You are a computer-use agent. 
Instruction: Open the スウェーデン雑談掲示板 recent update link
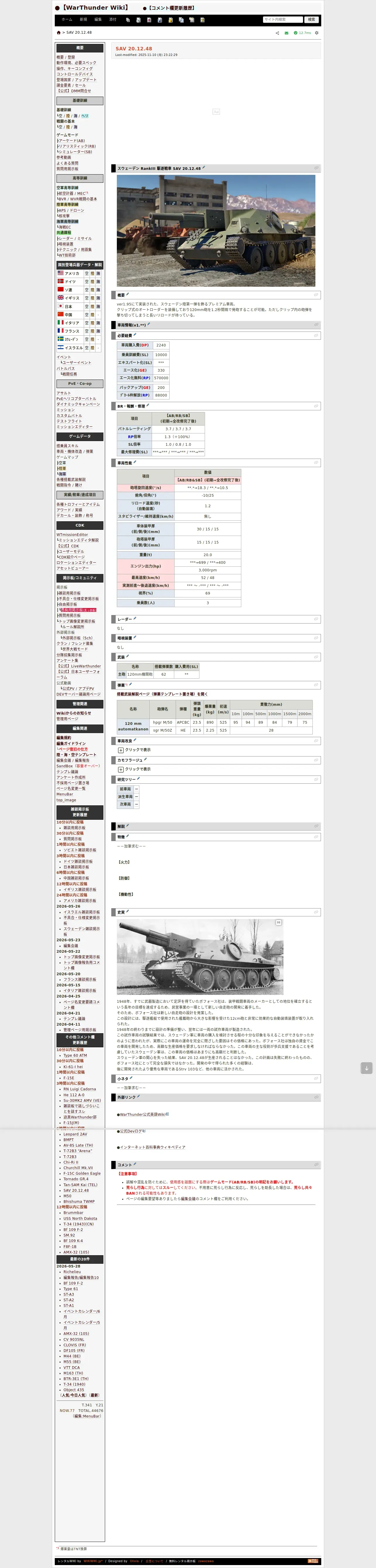(81, 931)
